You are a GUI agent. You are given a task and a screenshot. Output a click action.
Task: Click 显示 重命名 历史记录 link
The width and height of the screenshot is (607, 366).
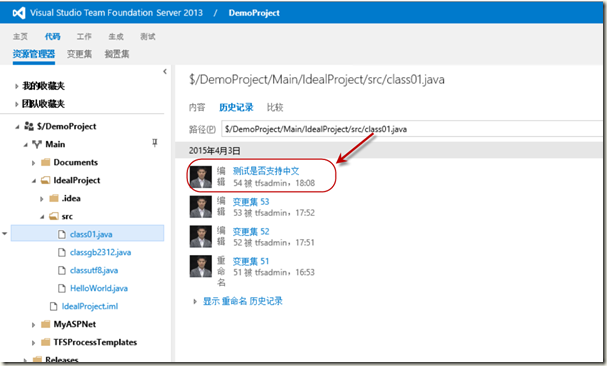(243, 301)
